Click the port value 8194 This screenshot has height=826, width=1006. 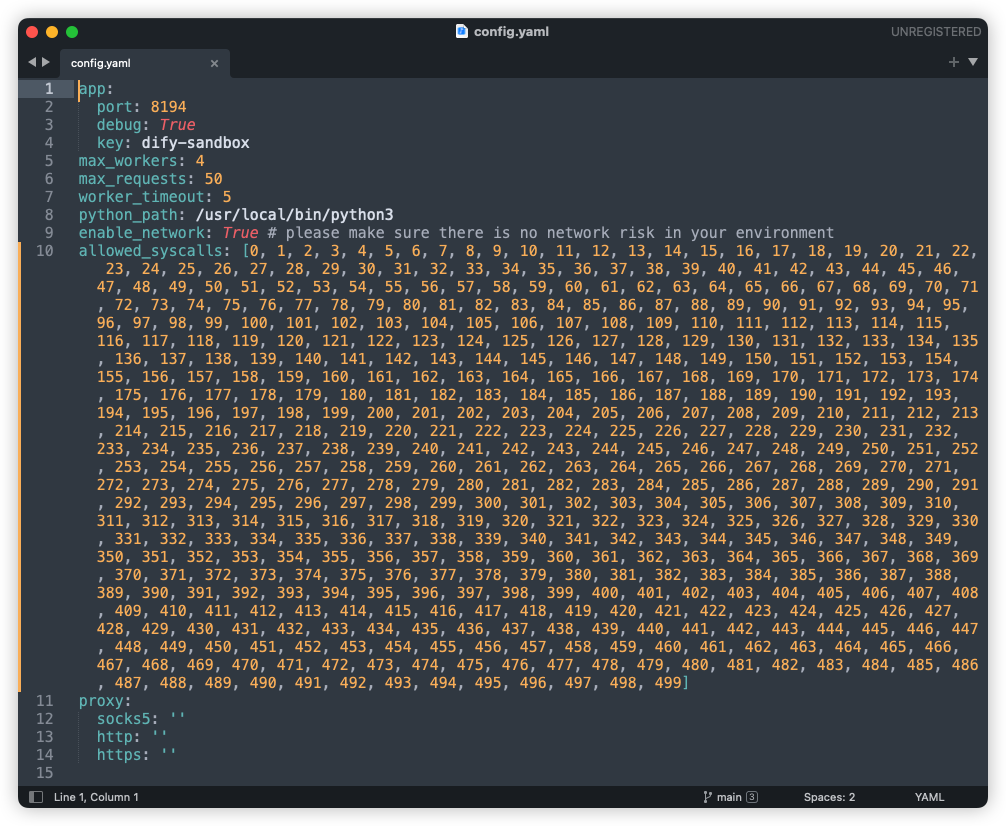[x=168, y=107]
